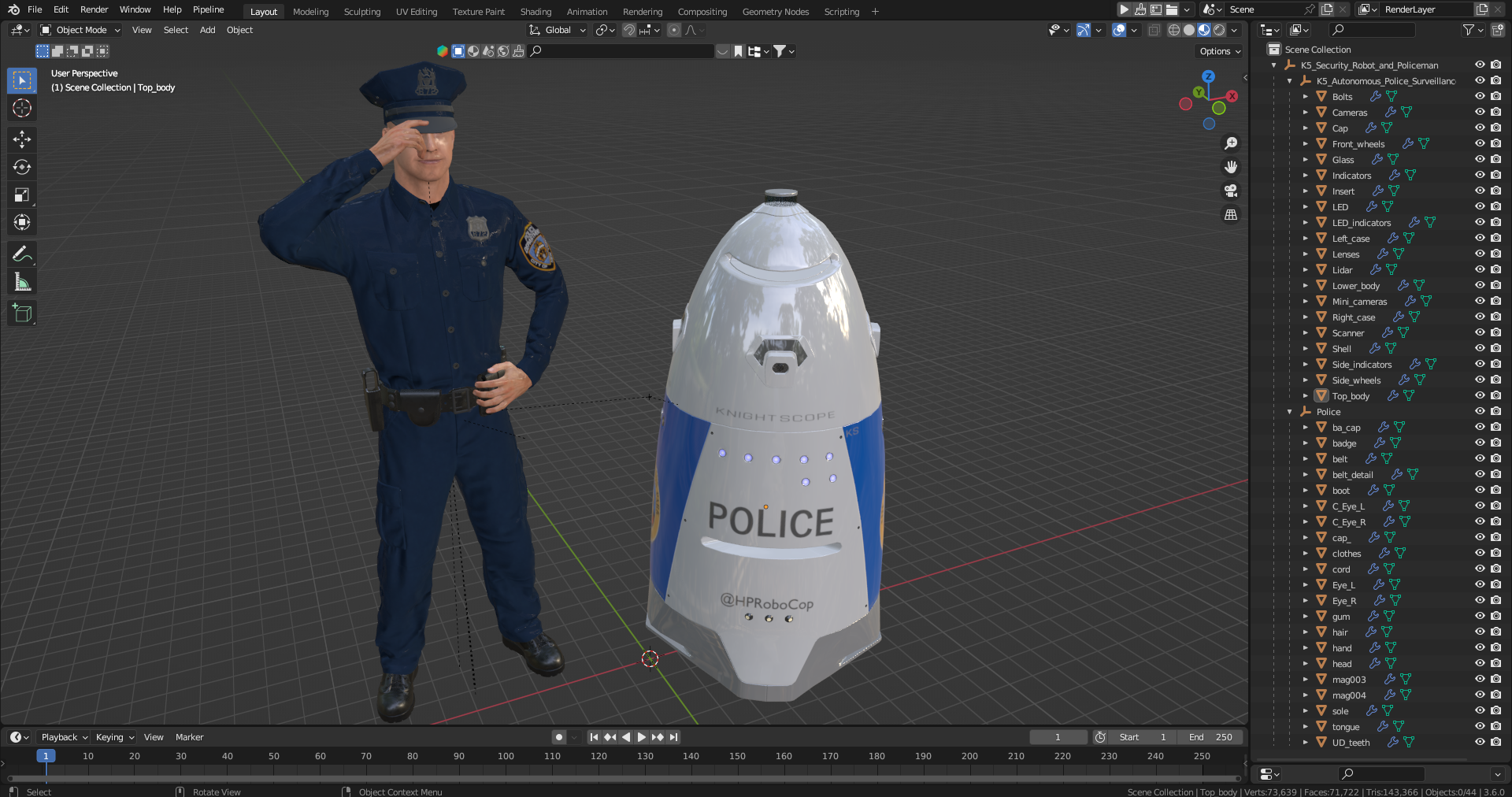Select the Select Box tool

[x=22, y=80]
